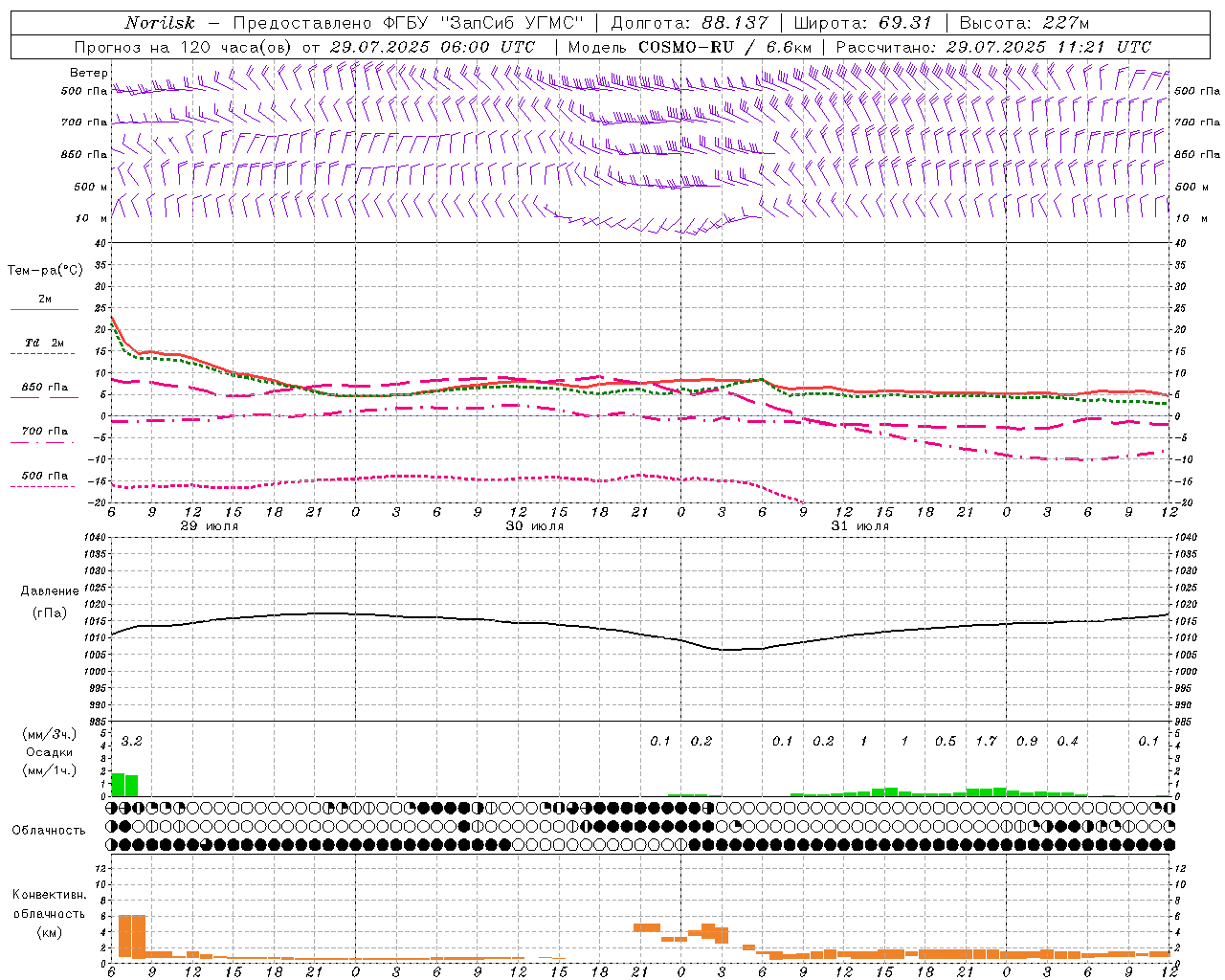The image size is (1225, 980).
Task: Click the tall orange convective cloud bar
Action: click(x=132, y=936)
